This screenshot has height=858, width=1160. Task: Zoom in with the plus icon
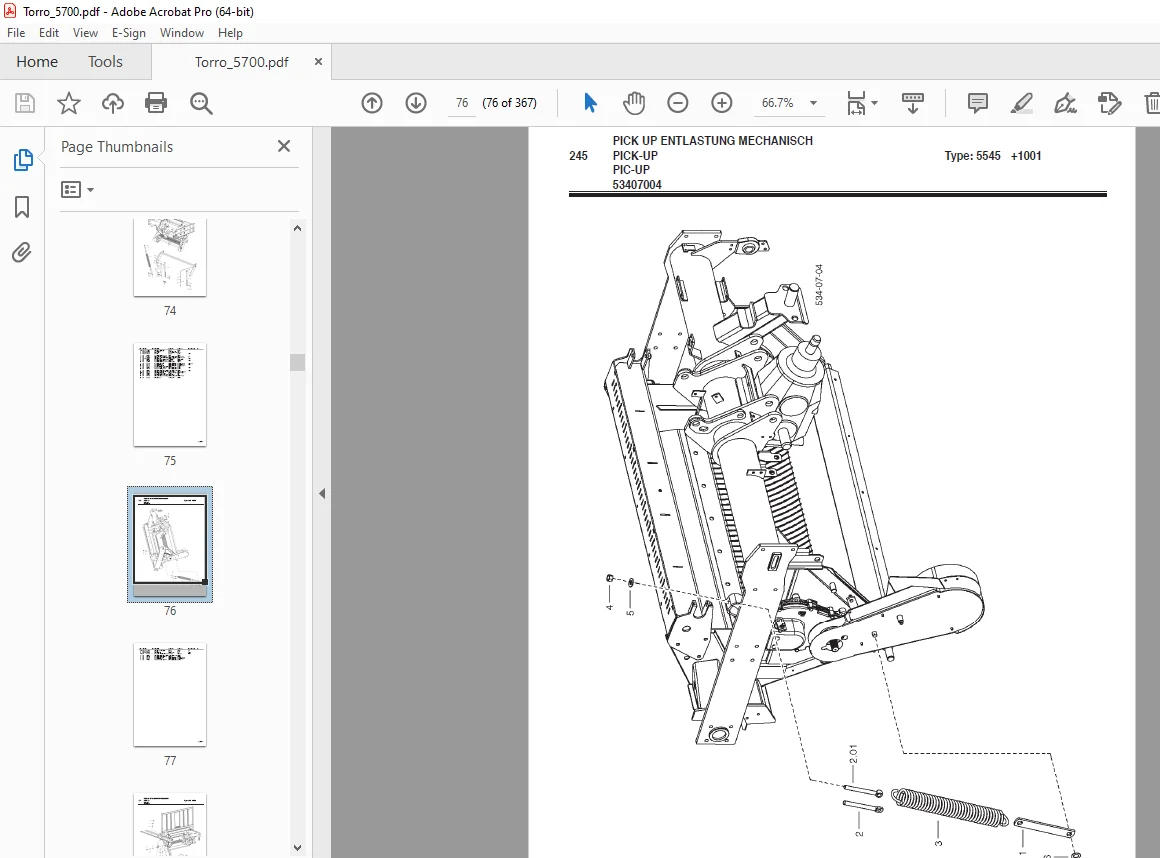(x=721, y=103)
